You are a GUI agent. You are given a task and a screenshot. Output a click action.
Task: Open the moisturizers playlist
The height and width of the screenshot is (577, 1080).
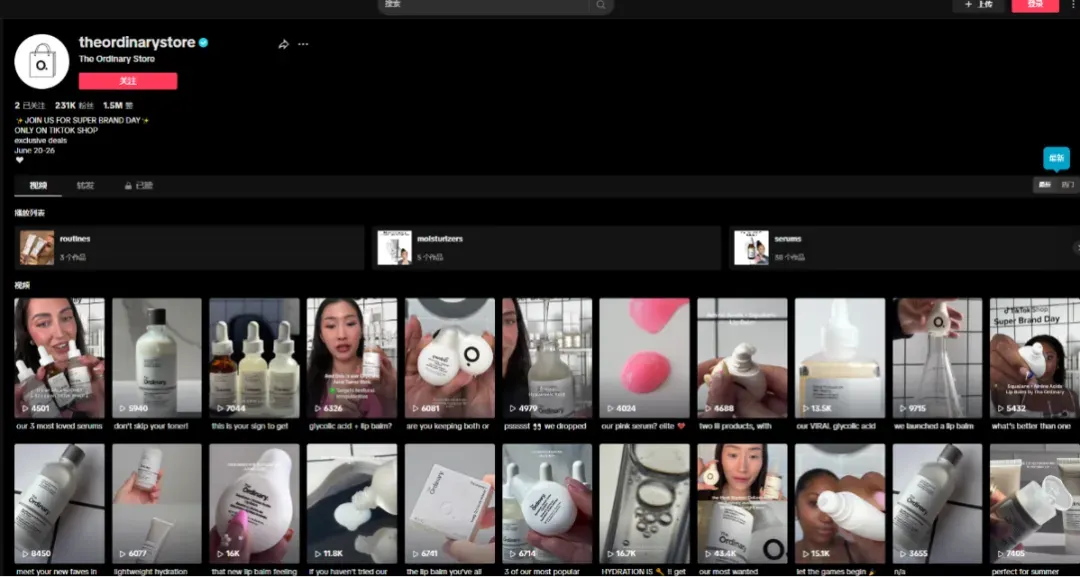pos(546,248)
